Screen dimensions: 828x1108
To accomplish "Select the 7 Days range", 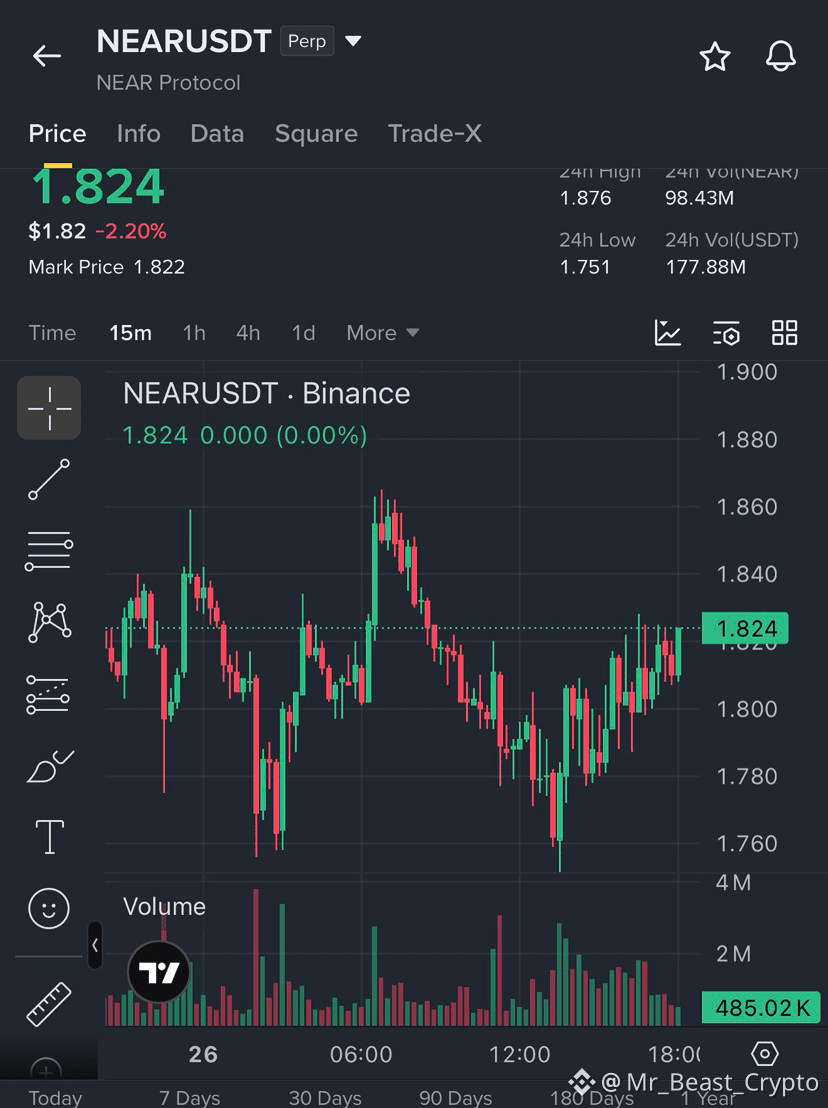I will [189, 1097].
